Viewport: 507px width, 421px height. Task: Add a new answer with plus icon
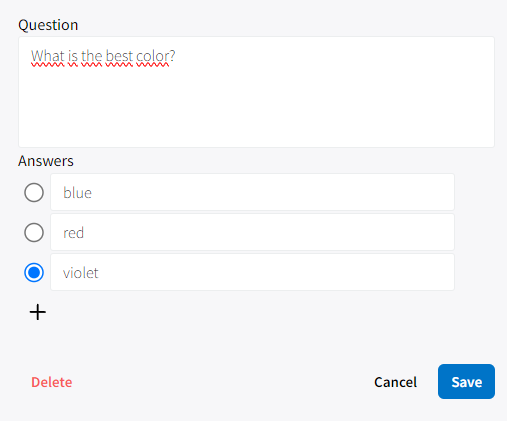(x=38, y=312)
